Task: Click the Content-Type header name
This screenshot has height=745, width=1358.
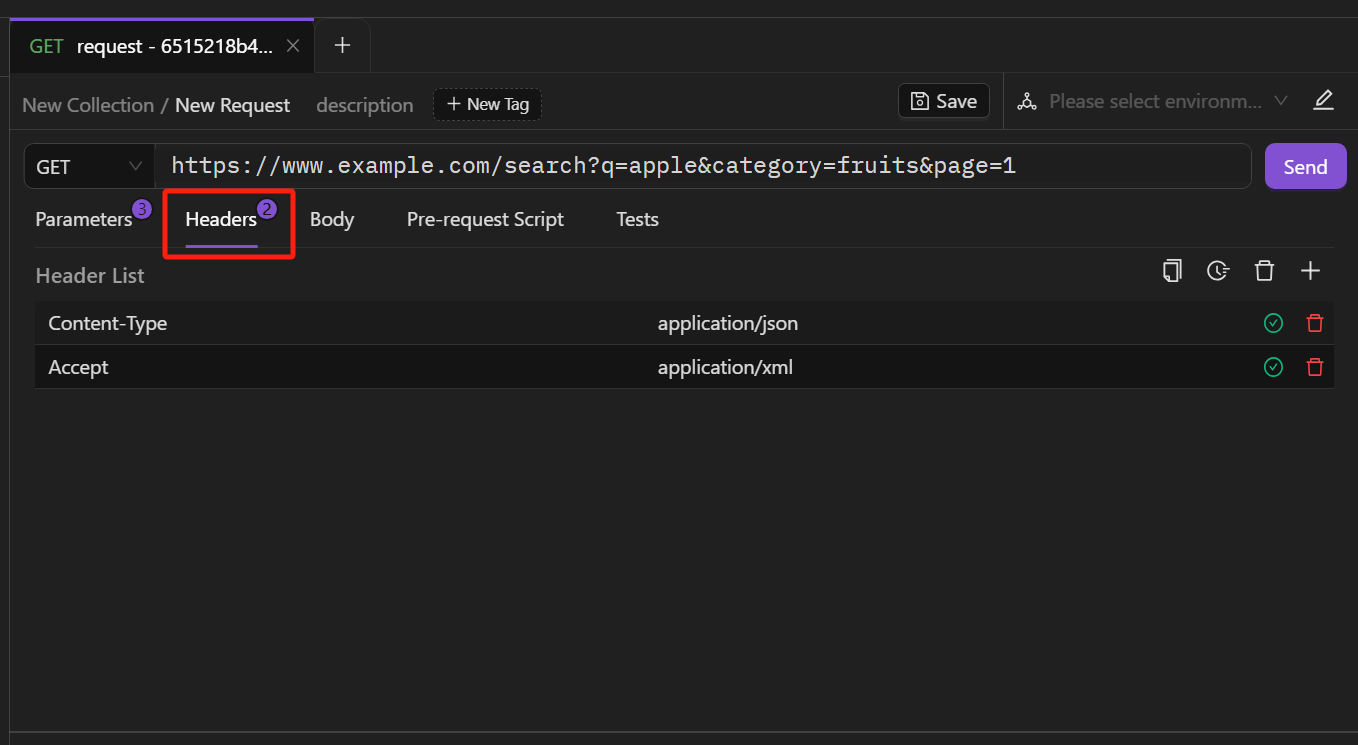Action: pos(108,323)
